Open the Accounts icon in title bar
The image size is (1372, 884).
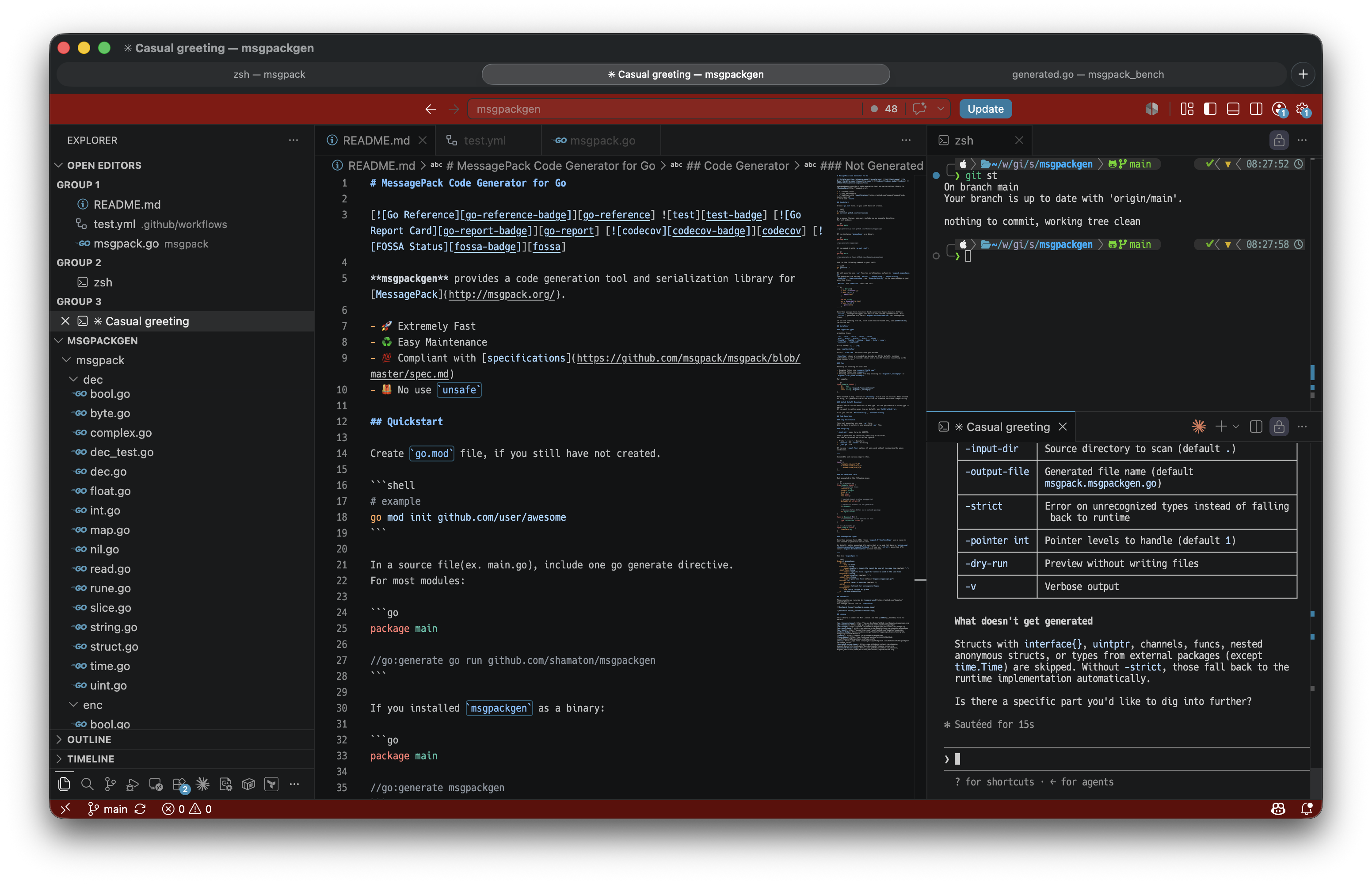(x=1280, y=109)
